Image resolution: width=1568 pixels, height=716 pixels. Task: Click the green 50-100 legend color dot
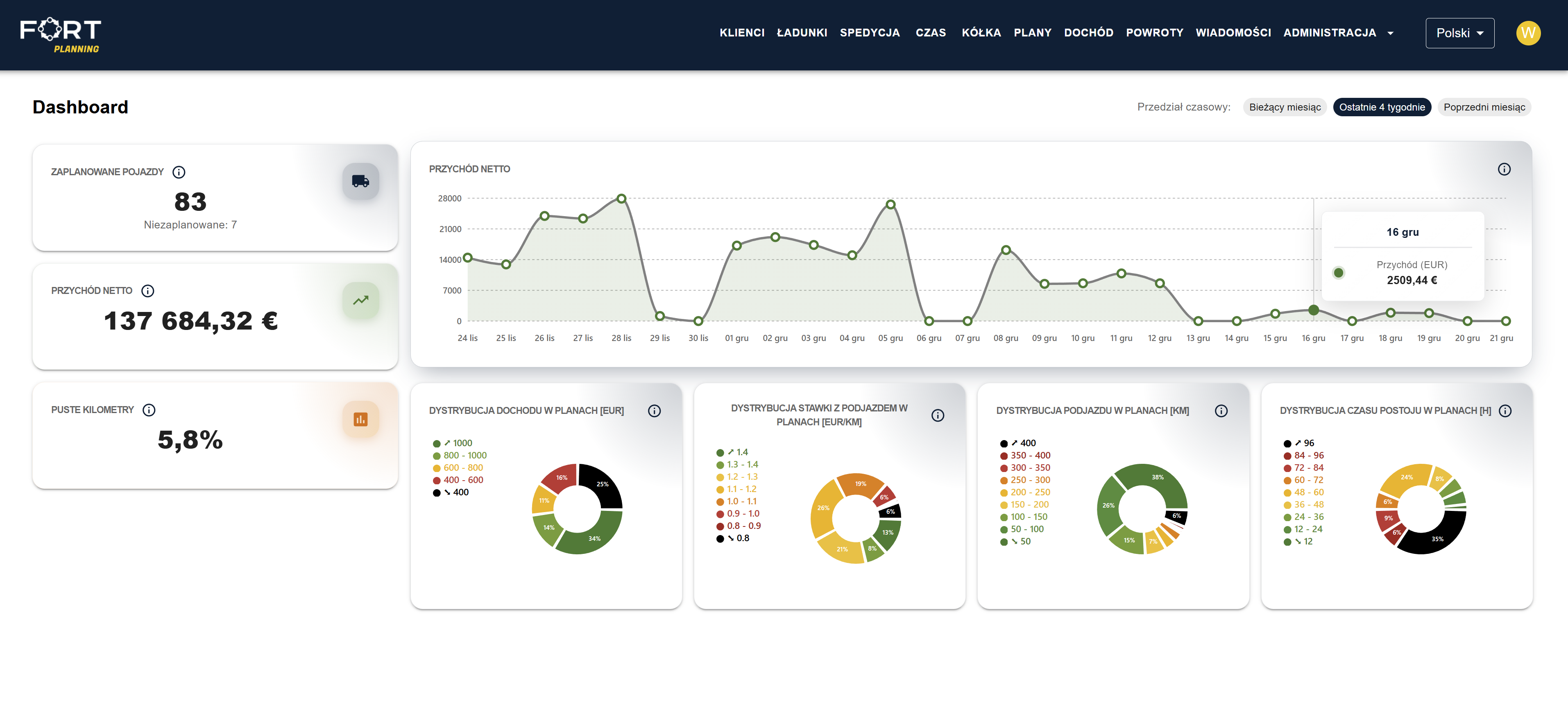point(1005,529)
